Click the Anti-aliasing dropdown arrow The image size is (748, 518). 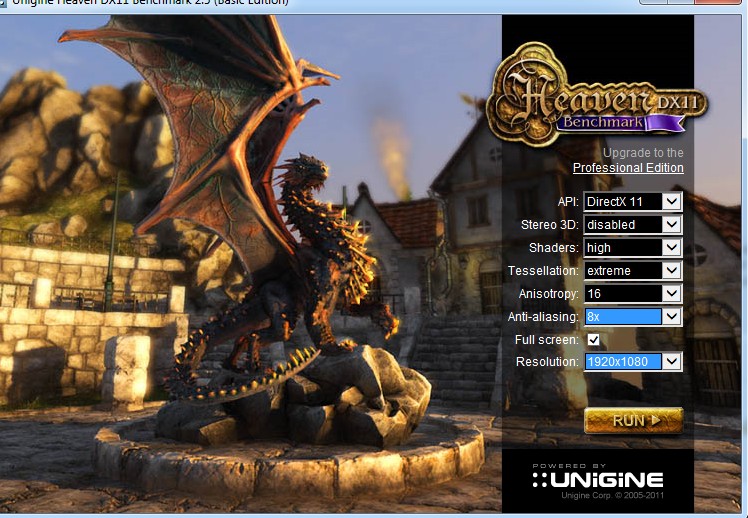tap(671, 317)
